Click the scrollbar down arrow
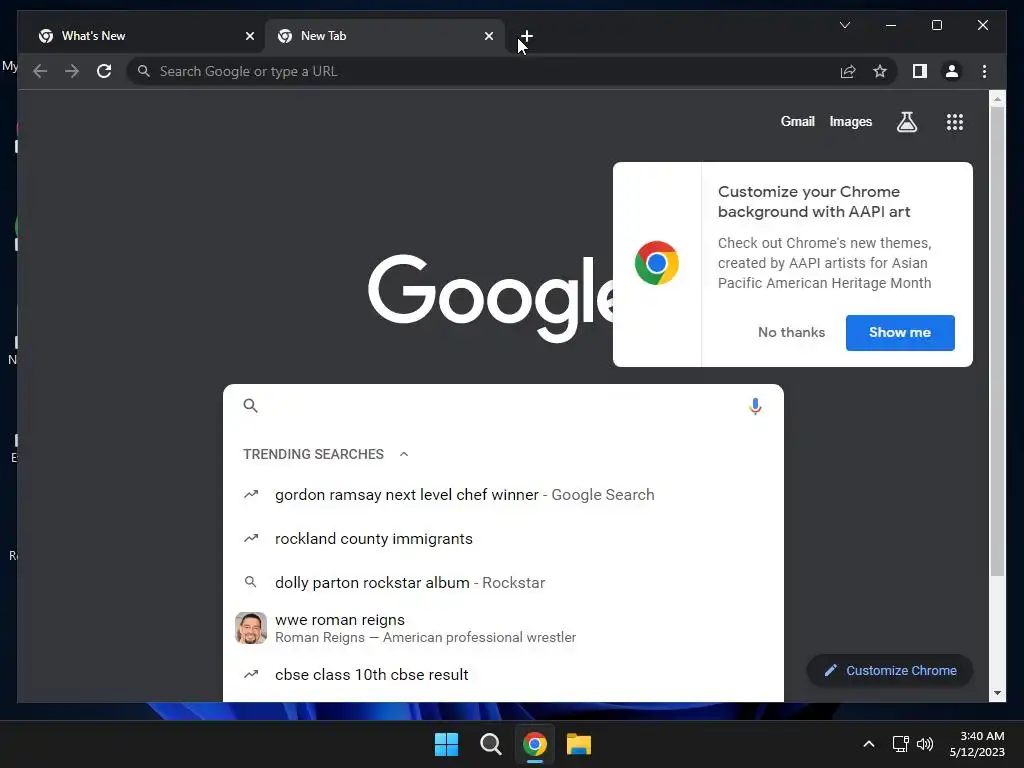1024x768 pixels. (x=997, y=693)
